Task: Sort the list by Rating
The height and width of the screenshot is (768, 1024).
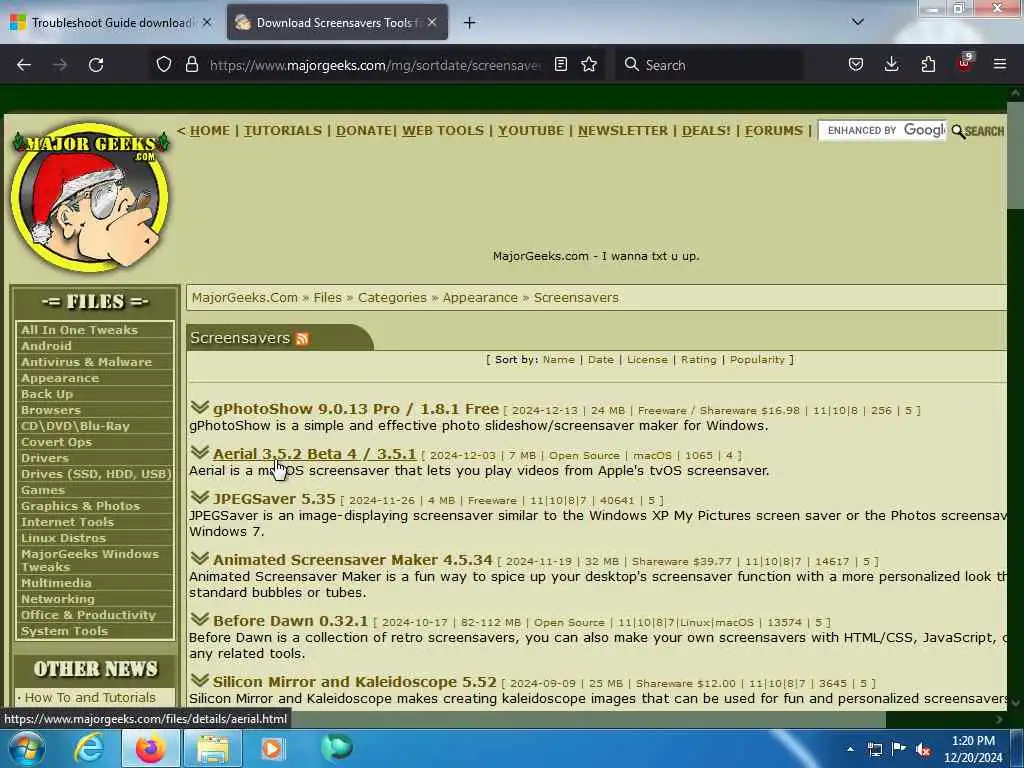Action: [x=698, y=360]
